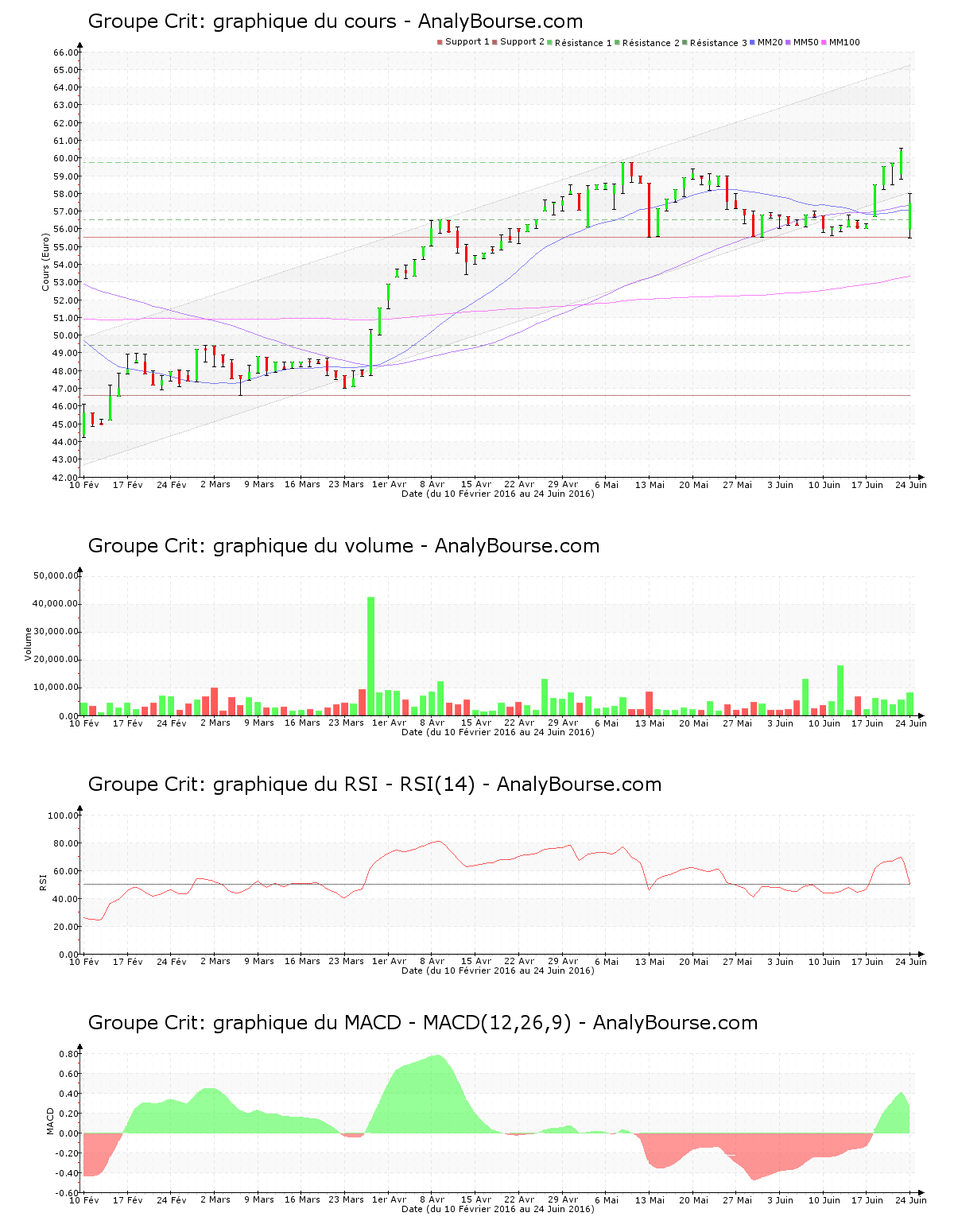Click the 'Cours (Euro)' vertical axis label
954x1232 pixels.
coord(45,262)
